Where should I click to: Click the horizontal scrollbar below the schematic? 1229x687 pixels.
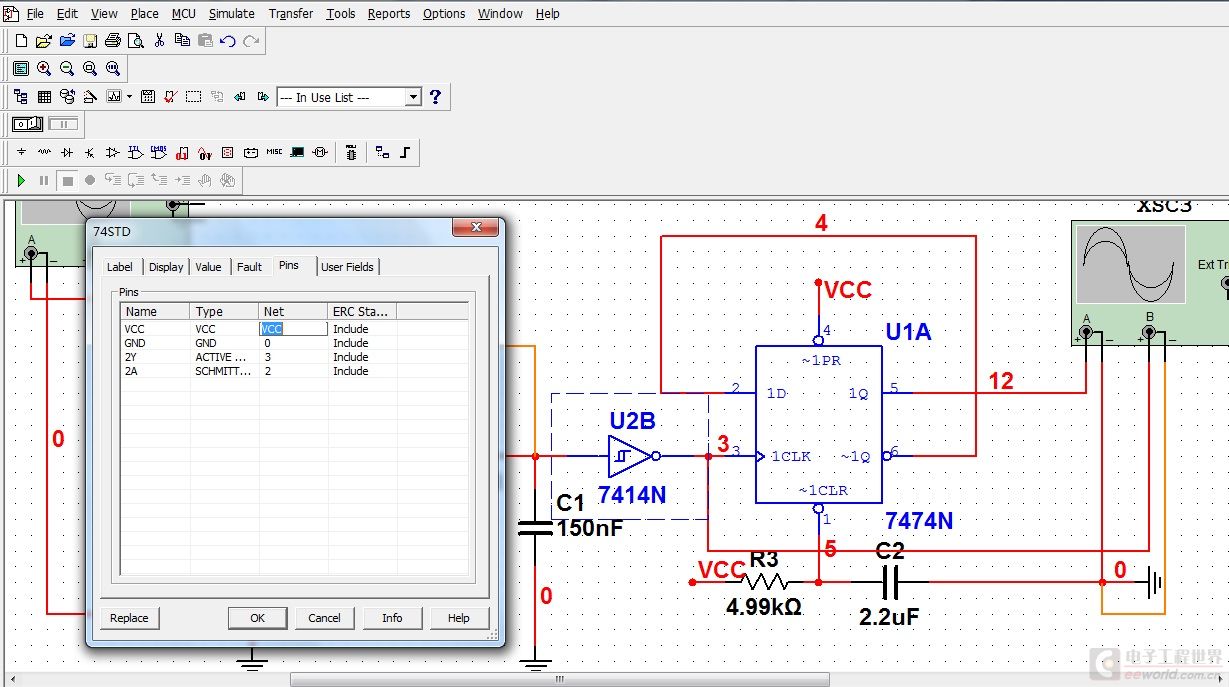(560, 680)
